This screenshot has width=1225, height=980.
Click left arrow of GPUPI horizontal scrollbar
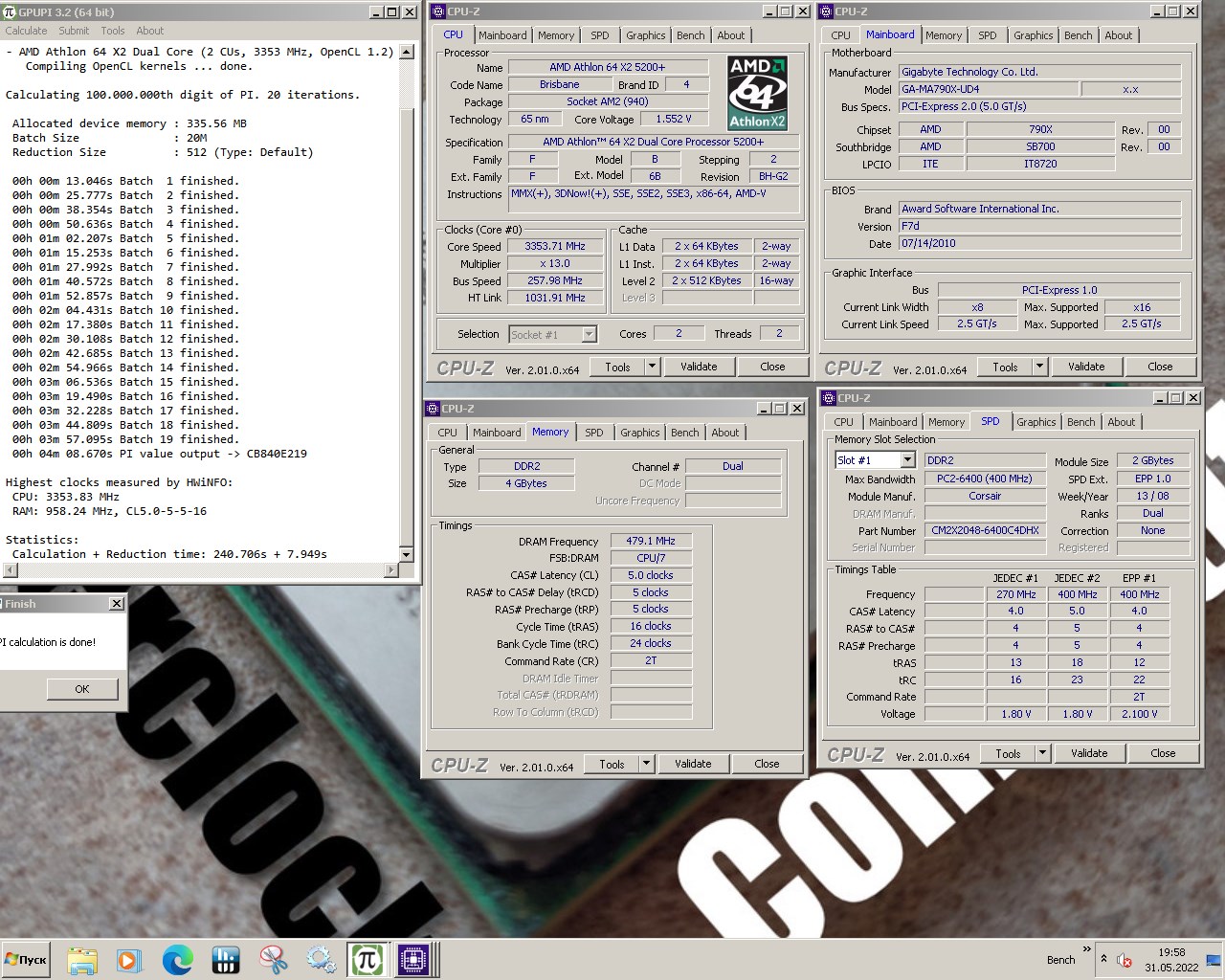(x=10, y=570)
